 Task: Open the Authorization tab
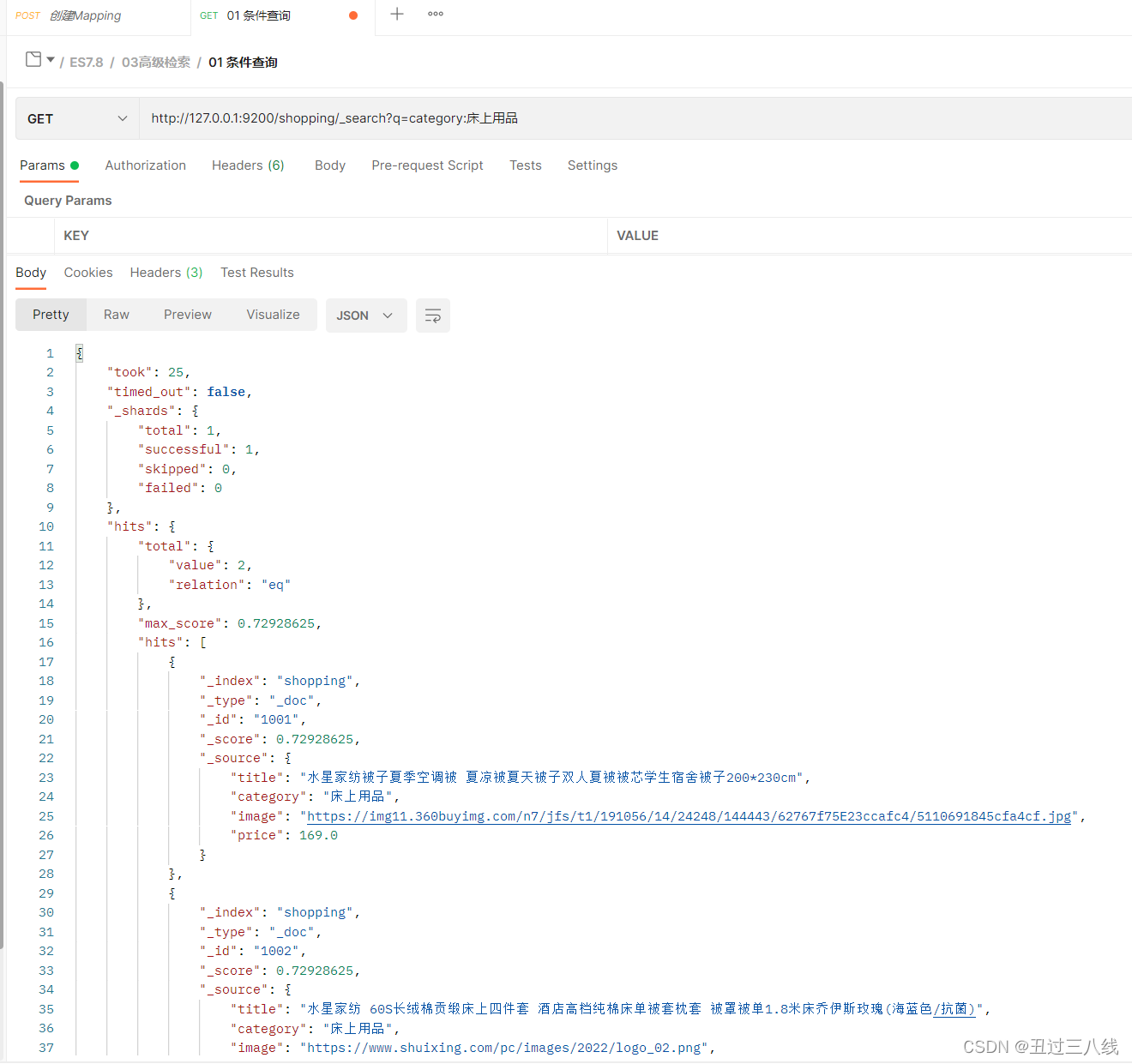tap(146, 165)
